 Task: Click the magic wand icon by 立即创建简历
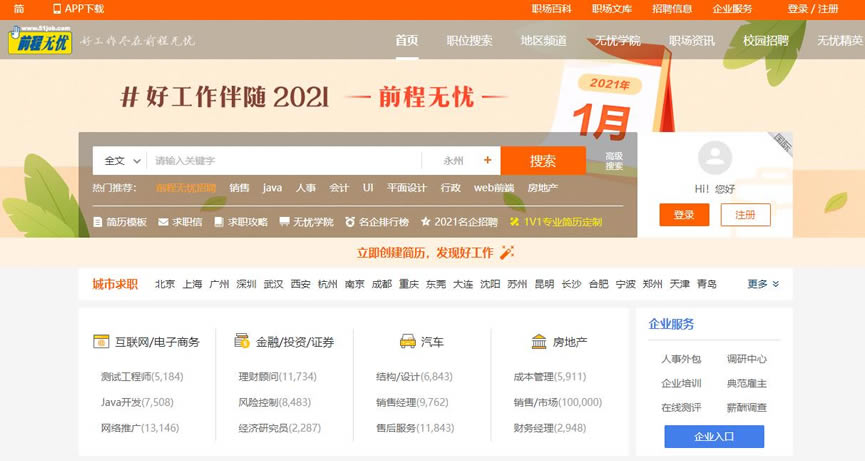point(506,253)
